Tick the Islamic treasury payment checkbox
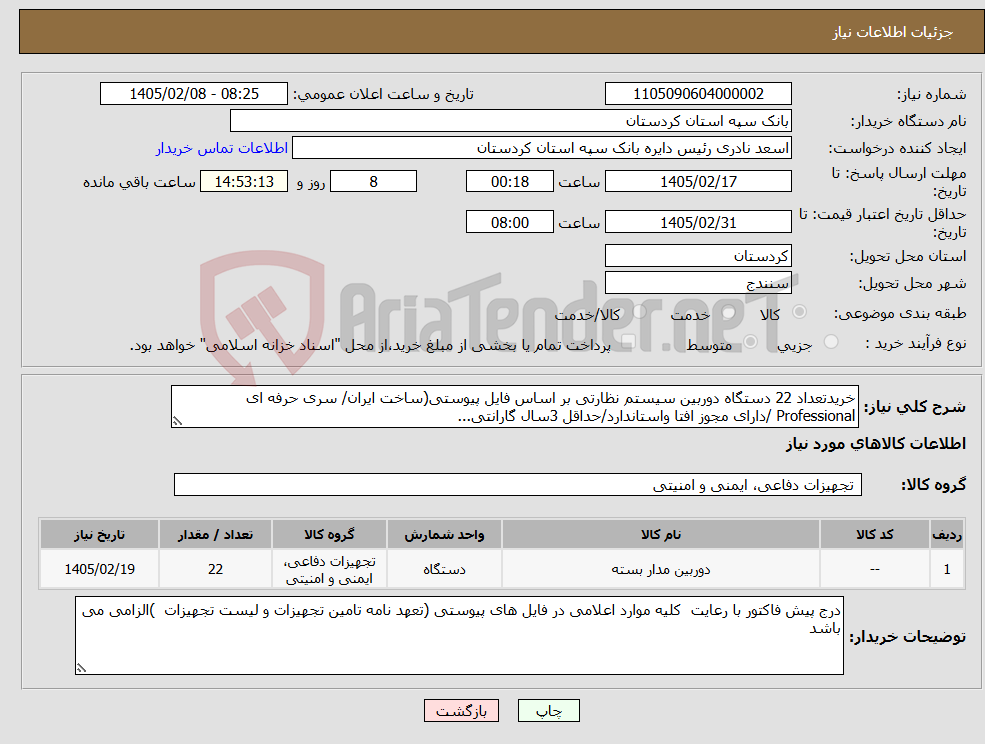Image resolution: width=985 pixels, height=744 pixels. click(628, 342)
